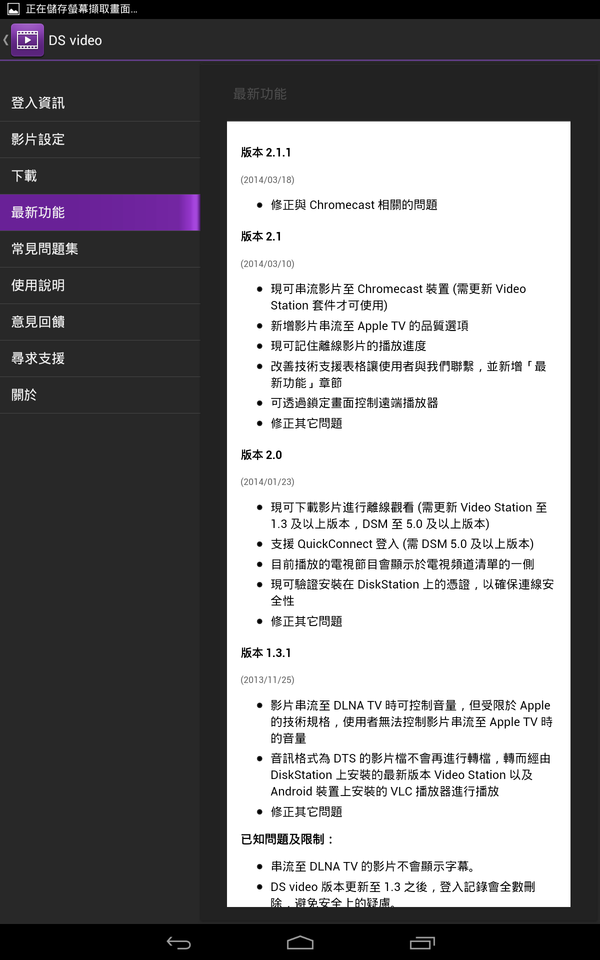Tap 支援 QuickConnect 登入 item
600x960 pixels.
pos(402,544)
